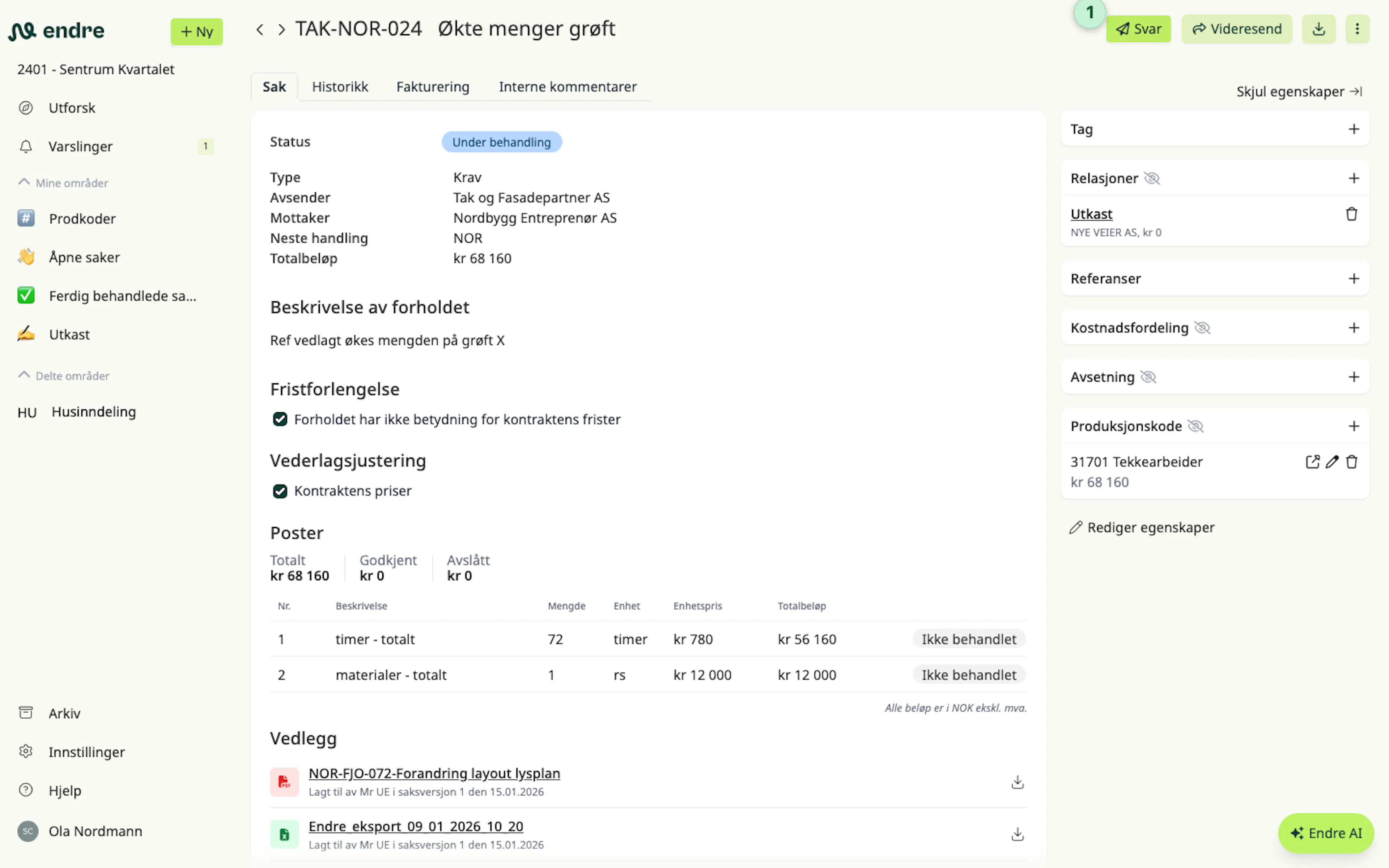Click 'materialer - totalt' row description
The image size is (1389, 868).
pos(391,675)
